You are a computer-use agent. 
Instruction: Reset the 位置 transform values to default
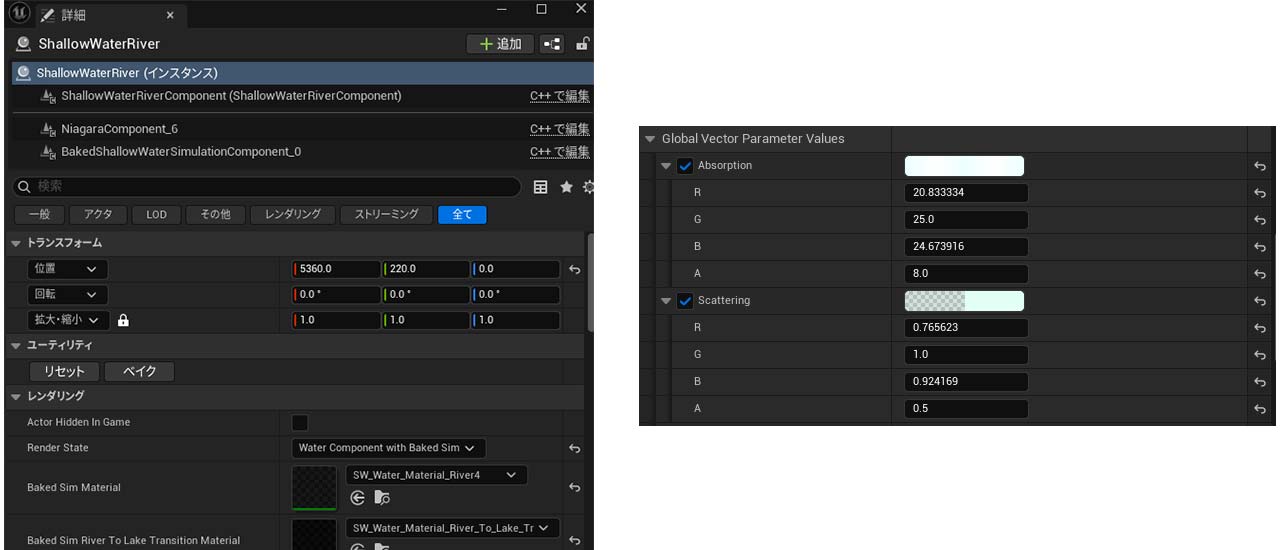(x=574, y=269)
